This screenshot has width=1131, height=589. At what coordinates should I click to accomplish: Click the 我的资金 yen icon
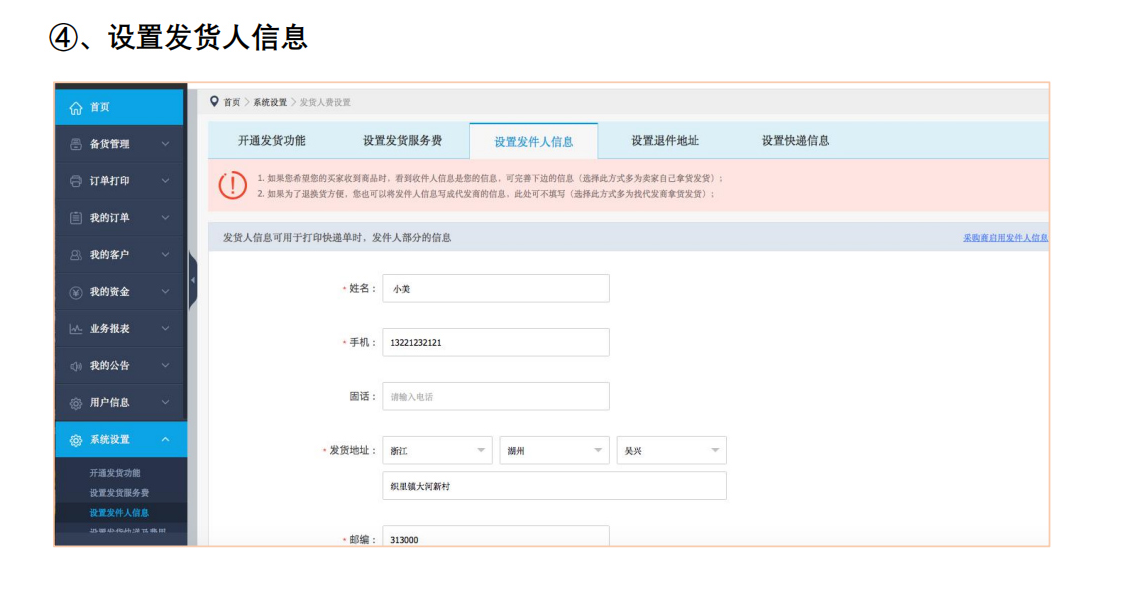tap(76, 292)
